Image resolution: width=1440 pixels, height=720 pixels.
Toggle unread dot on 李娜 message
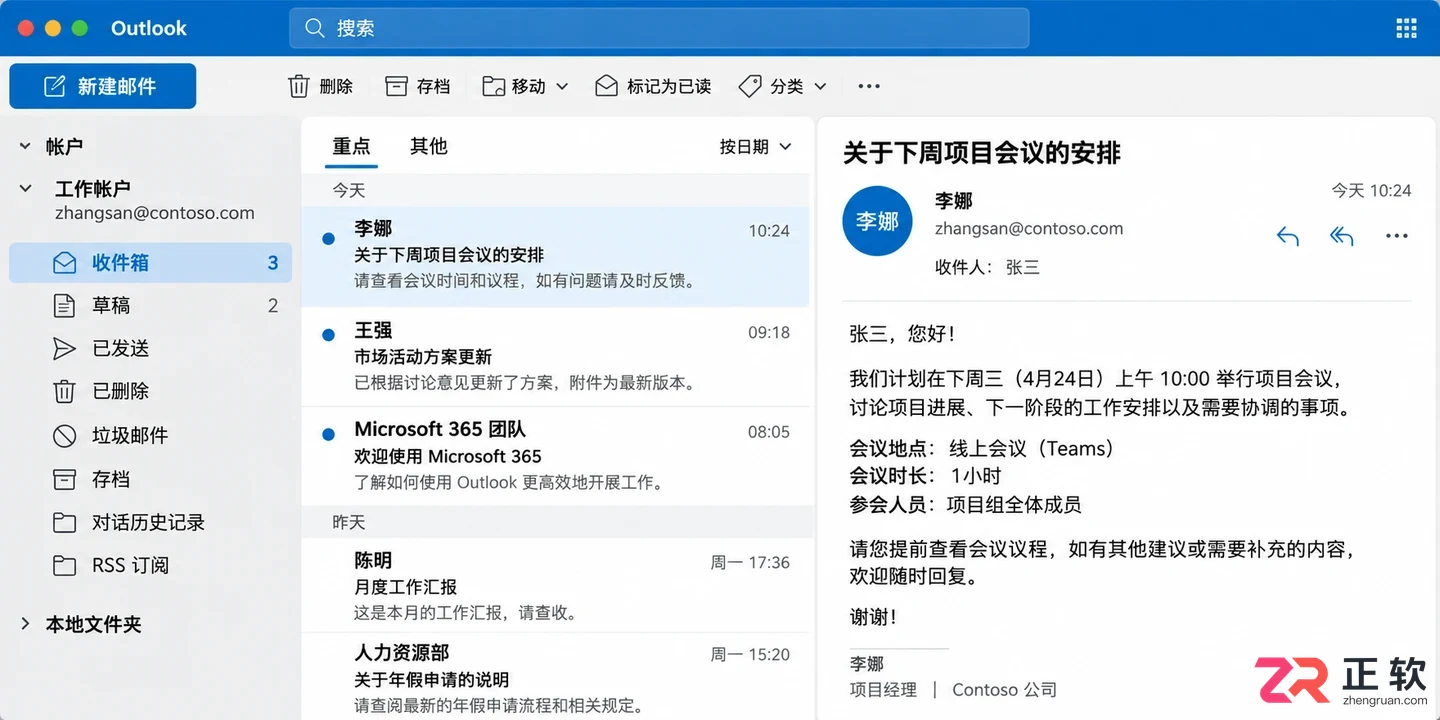coord(328,238)
